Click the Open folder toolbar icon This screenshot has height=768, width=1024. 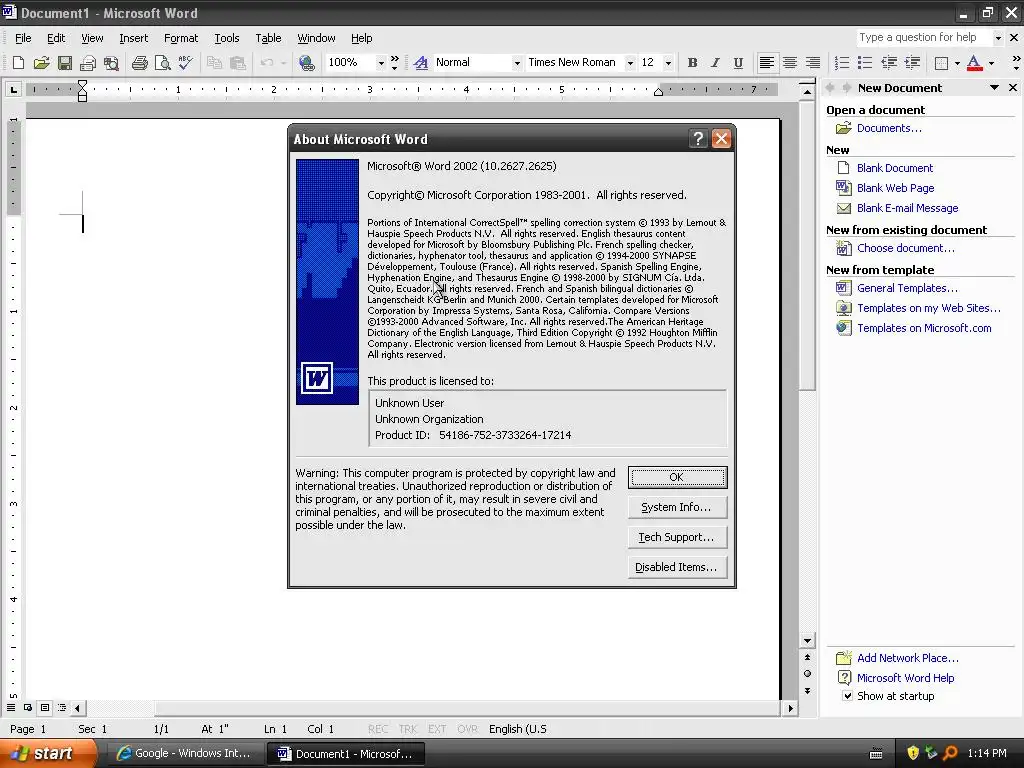tap(41, 63)
